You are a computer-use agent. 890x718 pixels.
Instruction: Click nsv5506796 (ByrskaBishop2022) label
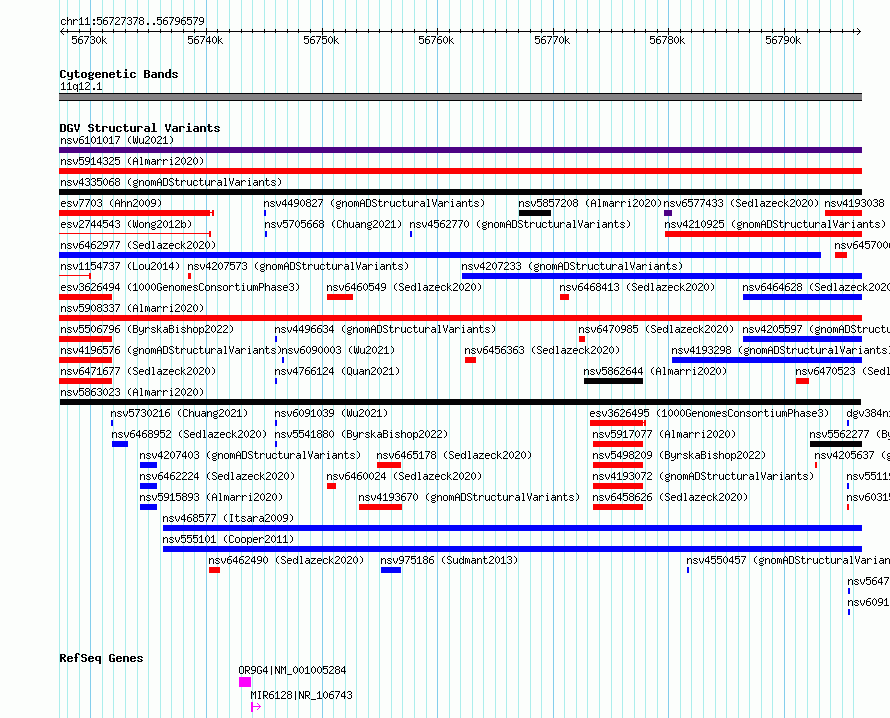click(147, 329)
